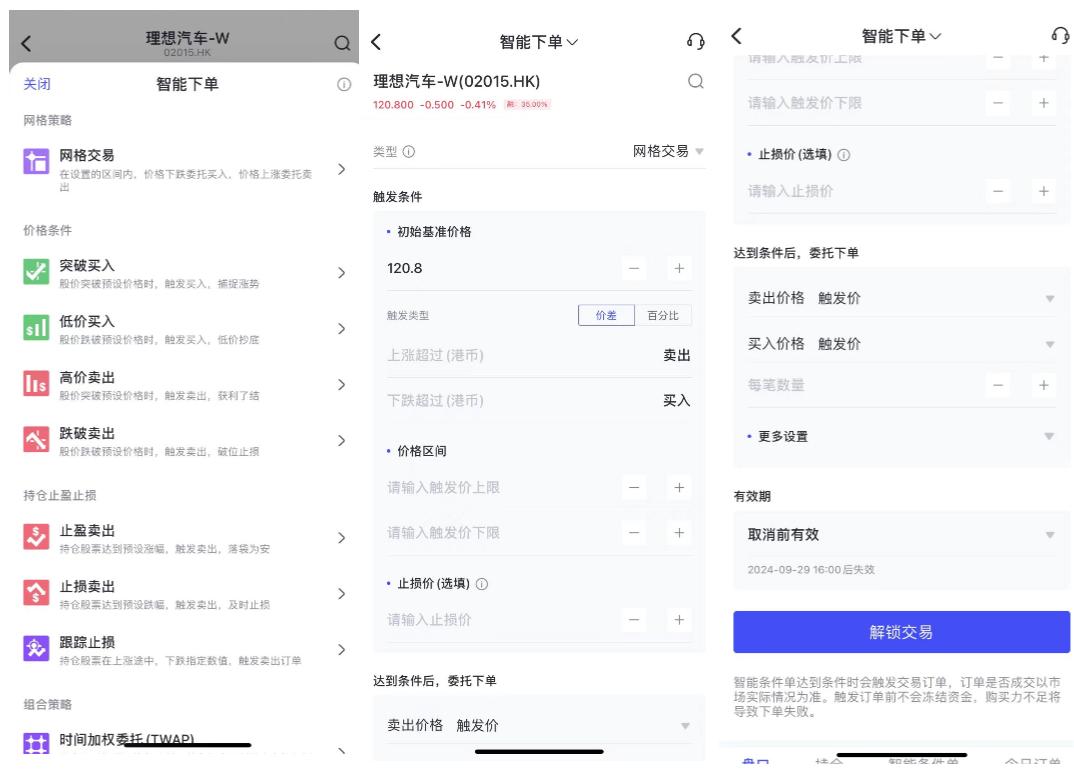Click the 解锁交易 button
Viewport: 1074px width, 783px height.
click(901, 632)
